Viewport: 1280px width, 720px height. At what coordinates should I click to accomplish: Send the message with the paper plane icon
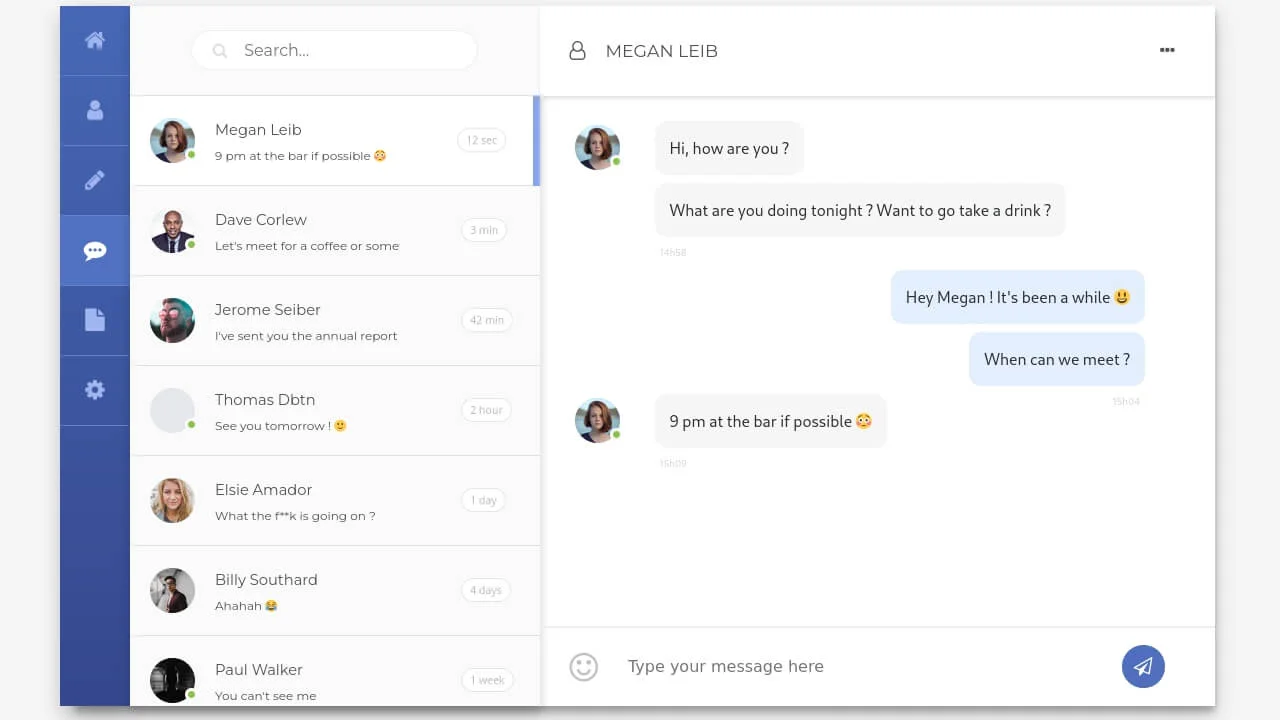click(x=1143, y=666)
